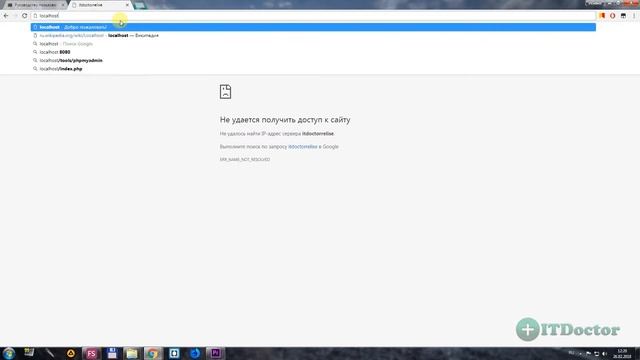This screenshot has height=360, width=640.
Task: Open a new tab with the new-tab button
Action: (x=140, y=5)
